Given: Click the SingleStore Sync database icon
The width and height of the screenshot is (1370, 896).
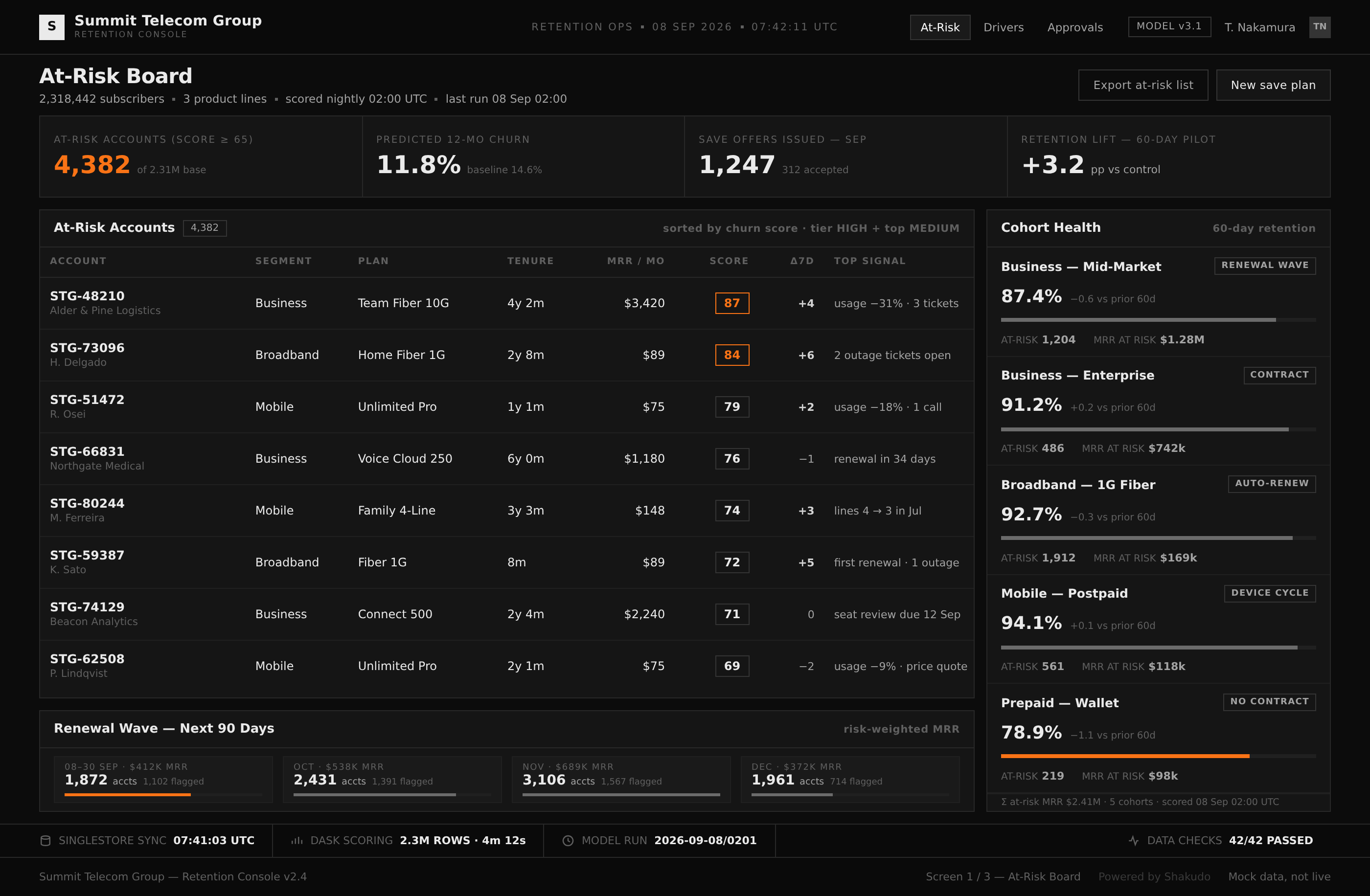Looking at the screenshot, I should pos(46,840).
